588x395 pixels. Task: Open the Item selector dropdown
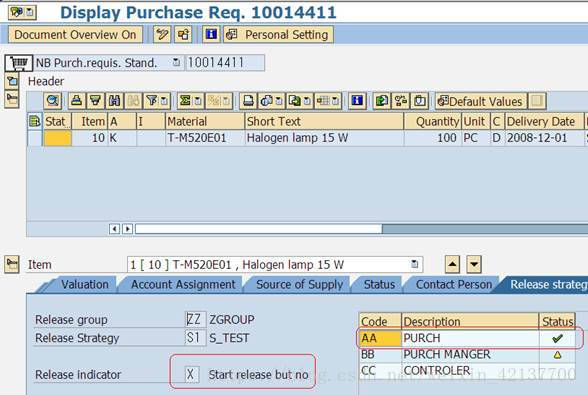pyautogui.click(x=414, y=264)
